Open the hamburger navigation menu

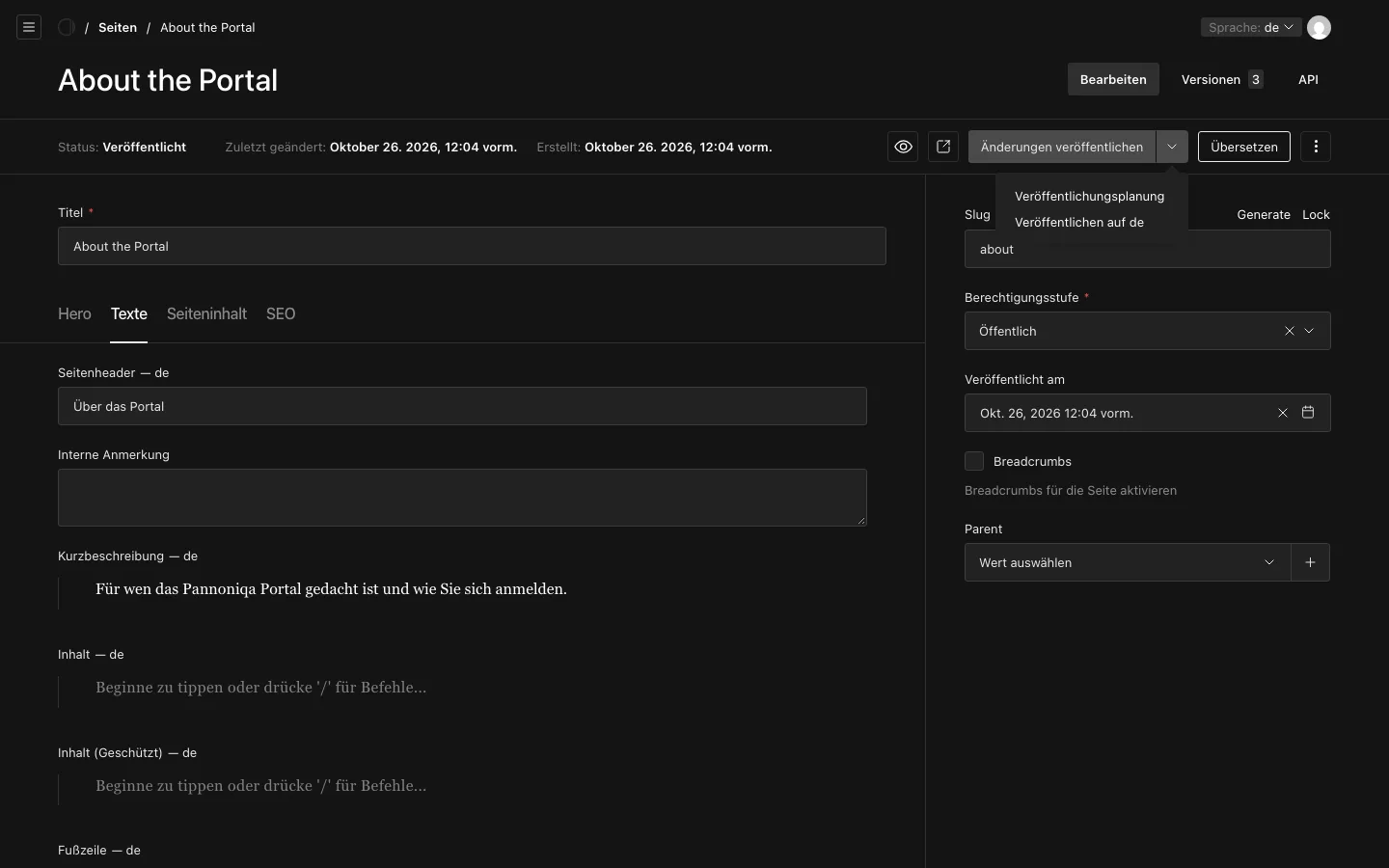click(29, 27)
